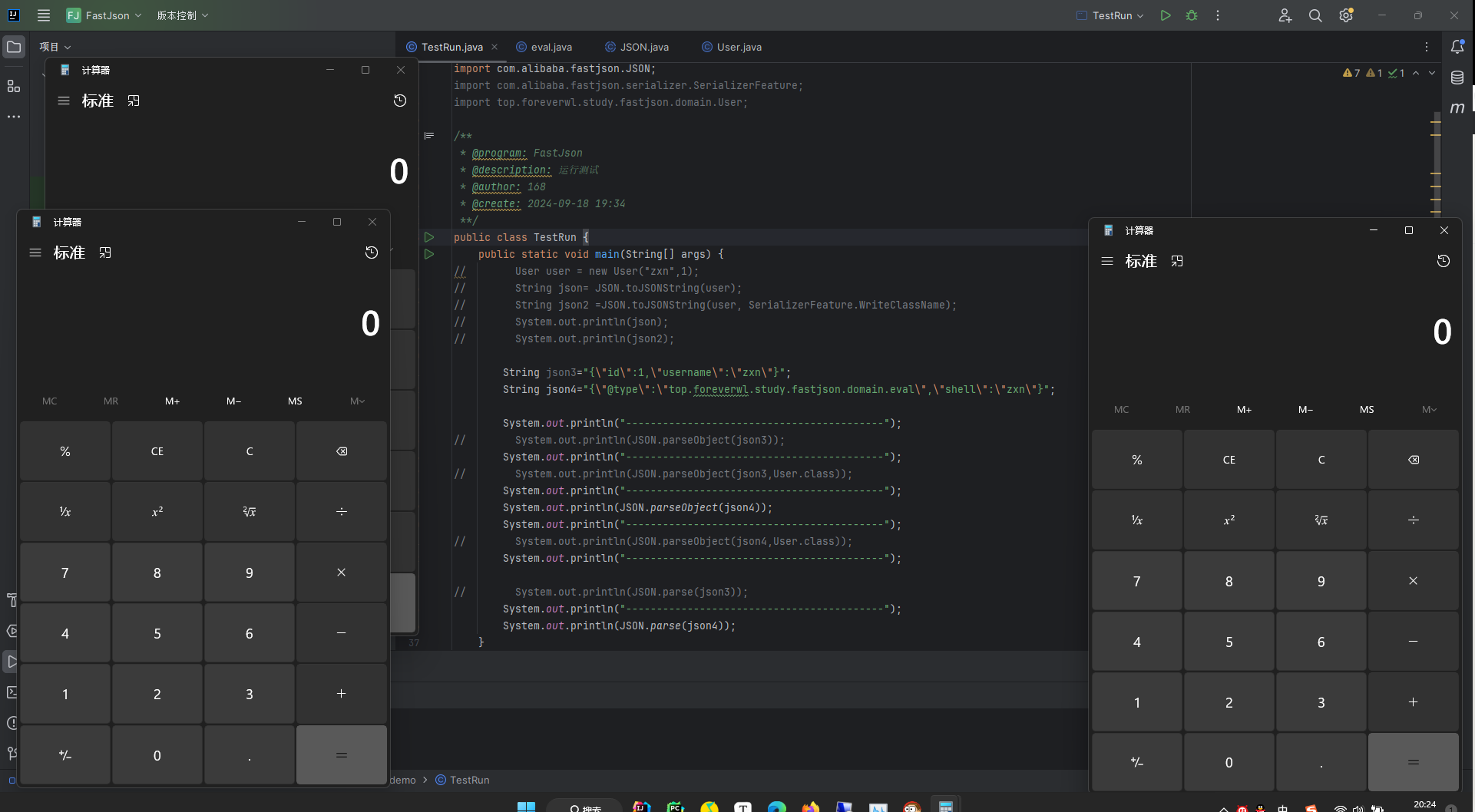
Task: Open IDE settings gear icon
Action: 1346,15
